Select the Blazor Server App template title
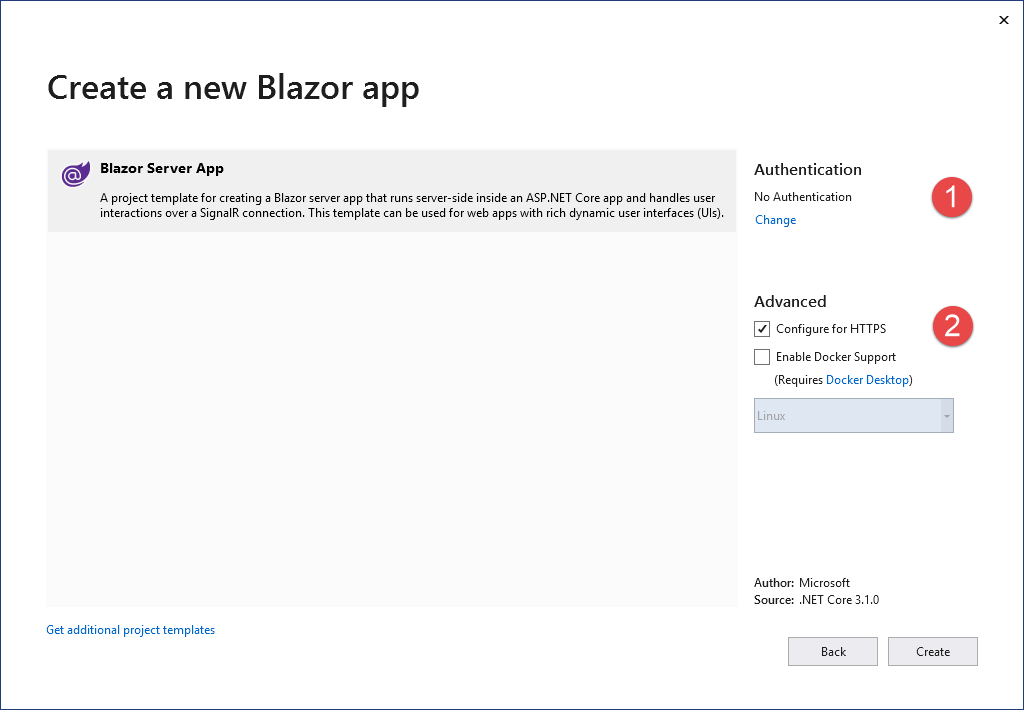The height and width of the screenshot is (710, 1024). pos(162,169)
